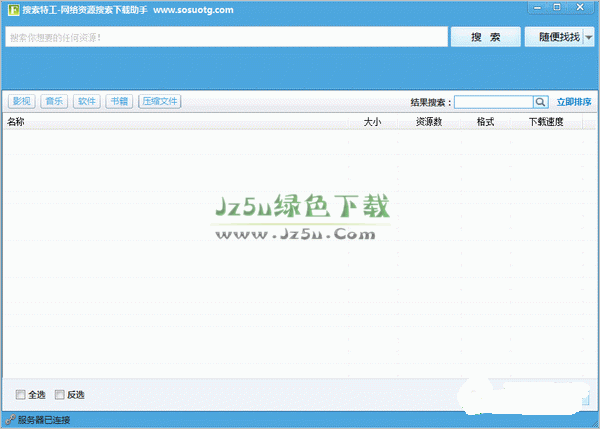Focus the 结果搜索 input field
The width and height of the screenshot is (600, 429).
click(494, 102)
